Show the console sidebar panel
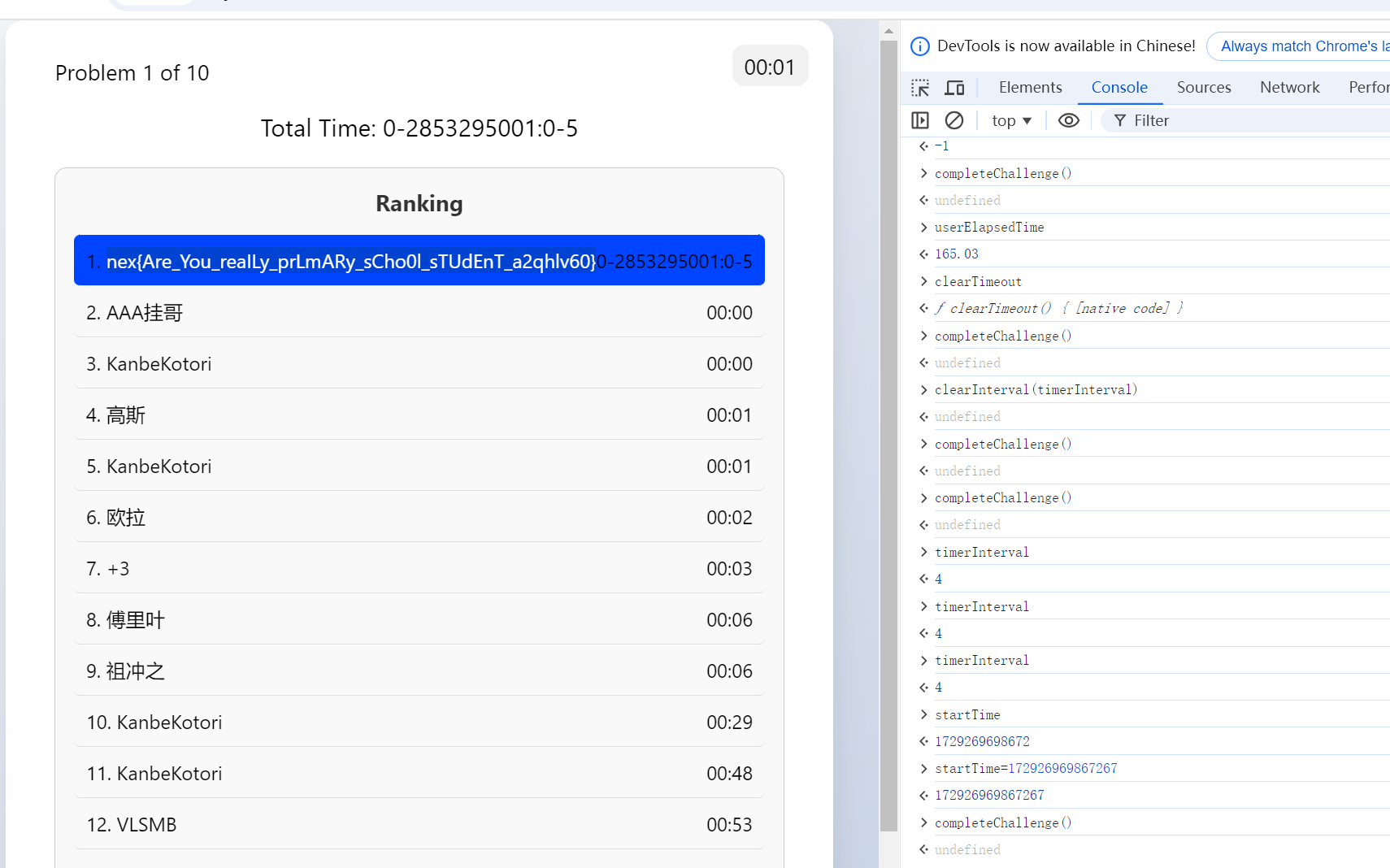The height and width of the screenshot is (868, 1390). (x=920, y=120)
